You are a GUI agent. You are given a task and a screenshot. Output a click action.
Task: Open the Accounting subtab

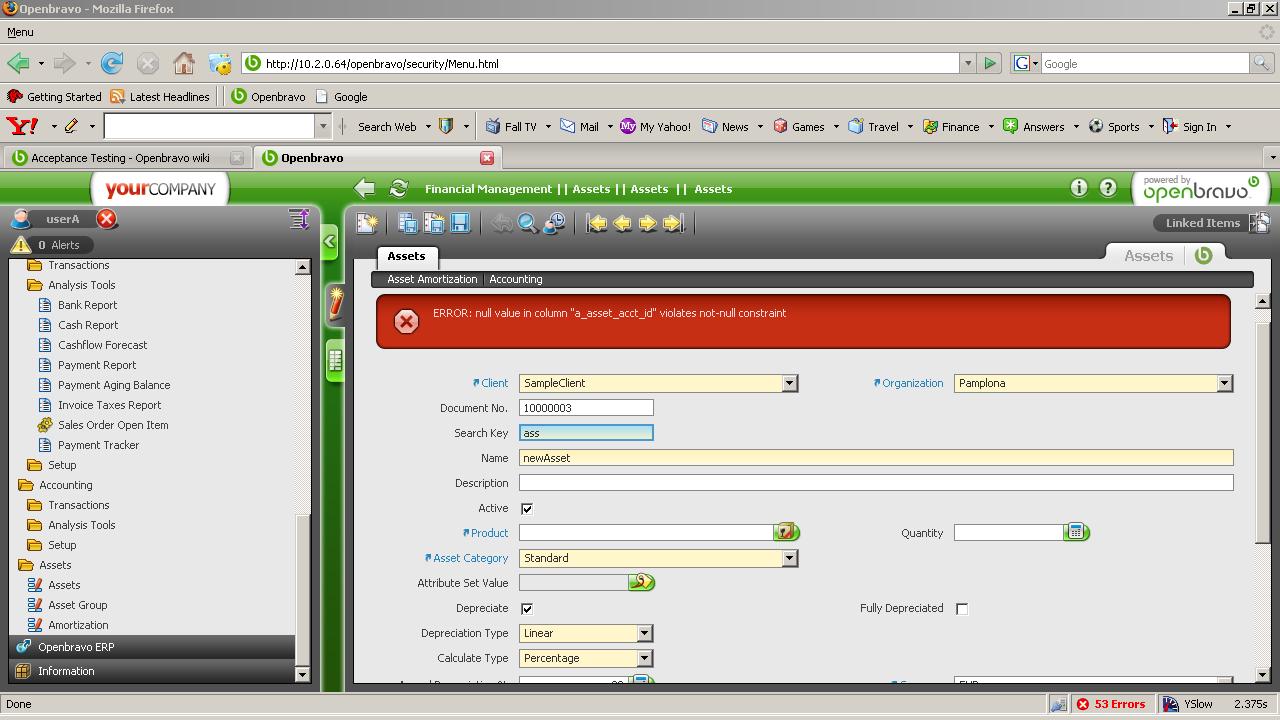click(516, 279)
